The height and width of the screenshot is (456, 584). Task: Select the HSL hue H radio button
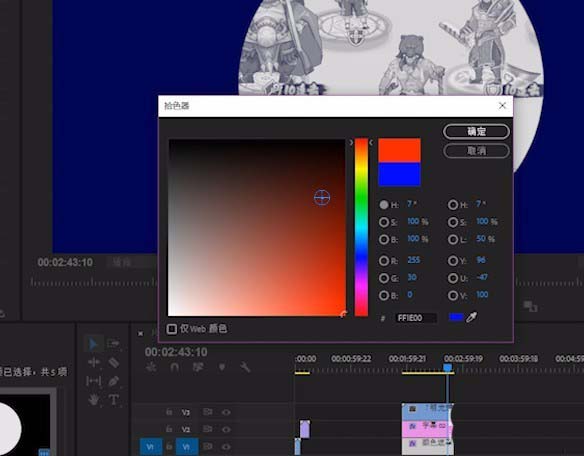point(453,205)
